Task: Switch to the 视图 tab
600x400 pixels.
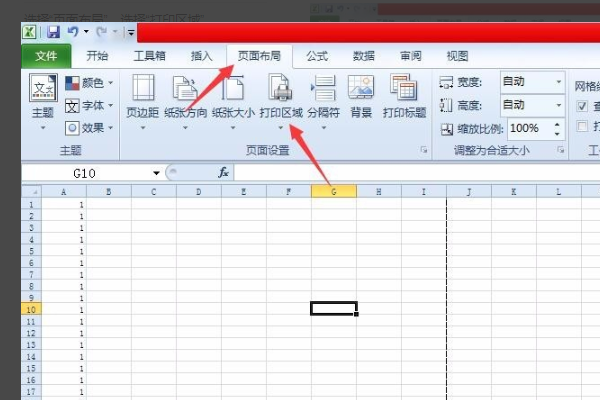Action: (457, 56)
